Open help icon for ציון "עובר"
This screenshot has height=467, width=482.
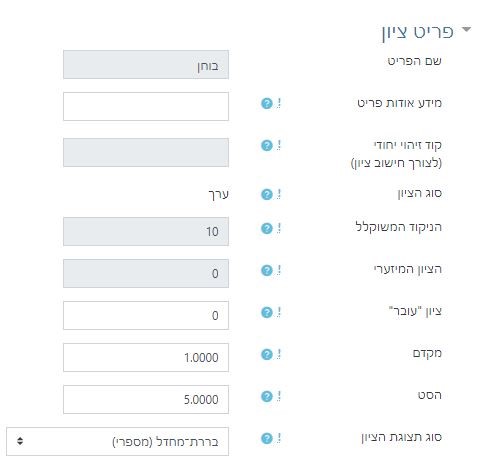267,312
